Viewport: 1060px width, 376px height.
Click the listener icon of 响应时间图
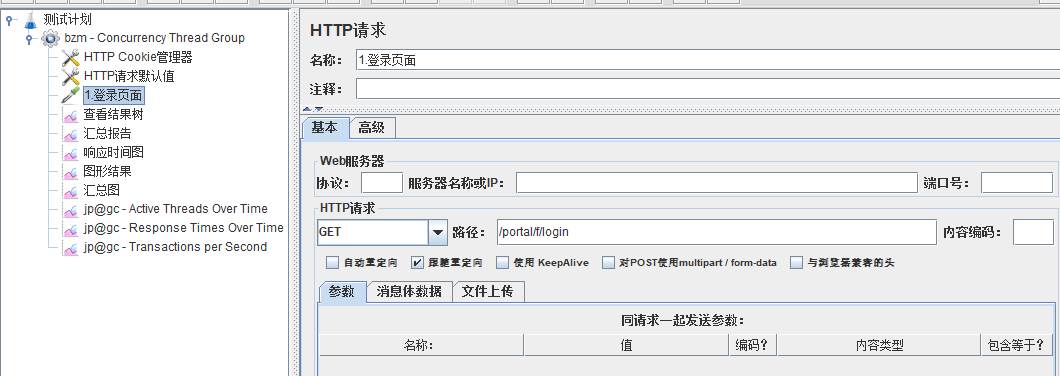pos(70,153)
